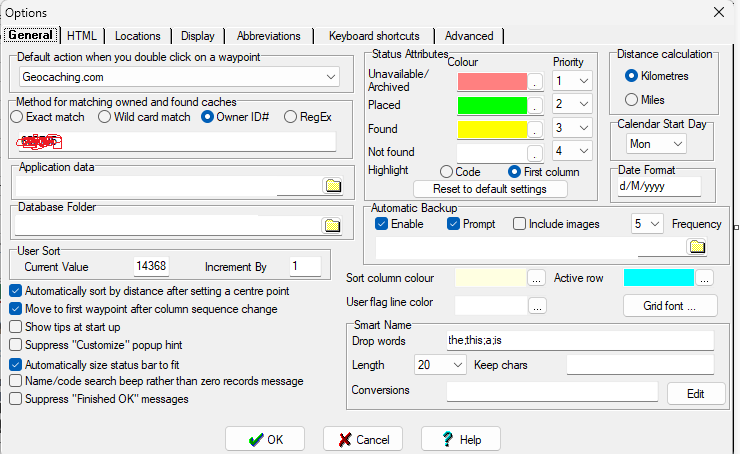Open the Abbreviations tab
The image size is (740, 454).
[269, 36]
